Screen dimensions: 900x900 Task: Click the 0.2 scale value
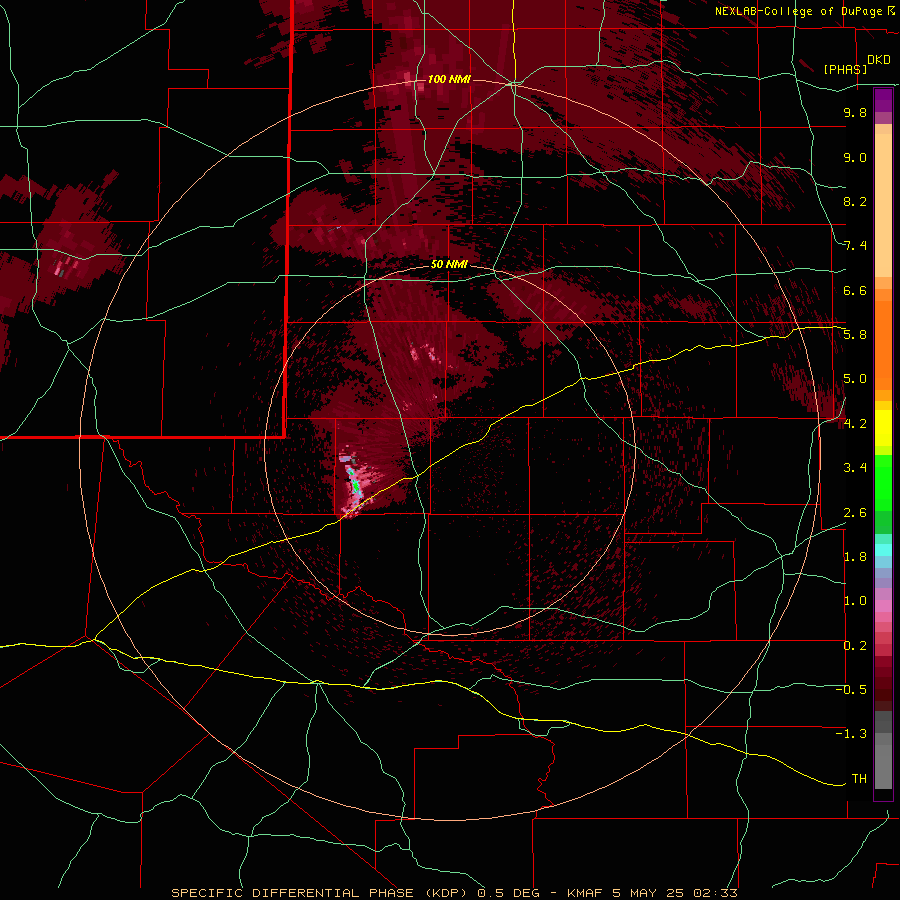coord(855,646)
